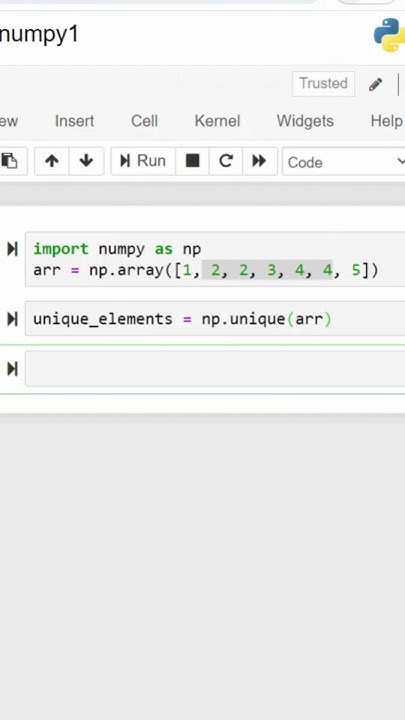The width and height of the screenshot is (405, 720).
Task: Open the Insert menu
Action: point(74,121)
